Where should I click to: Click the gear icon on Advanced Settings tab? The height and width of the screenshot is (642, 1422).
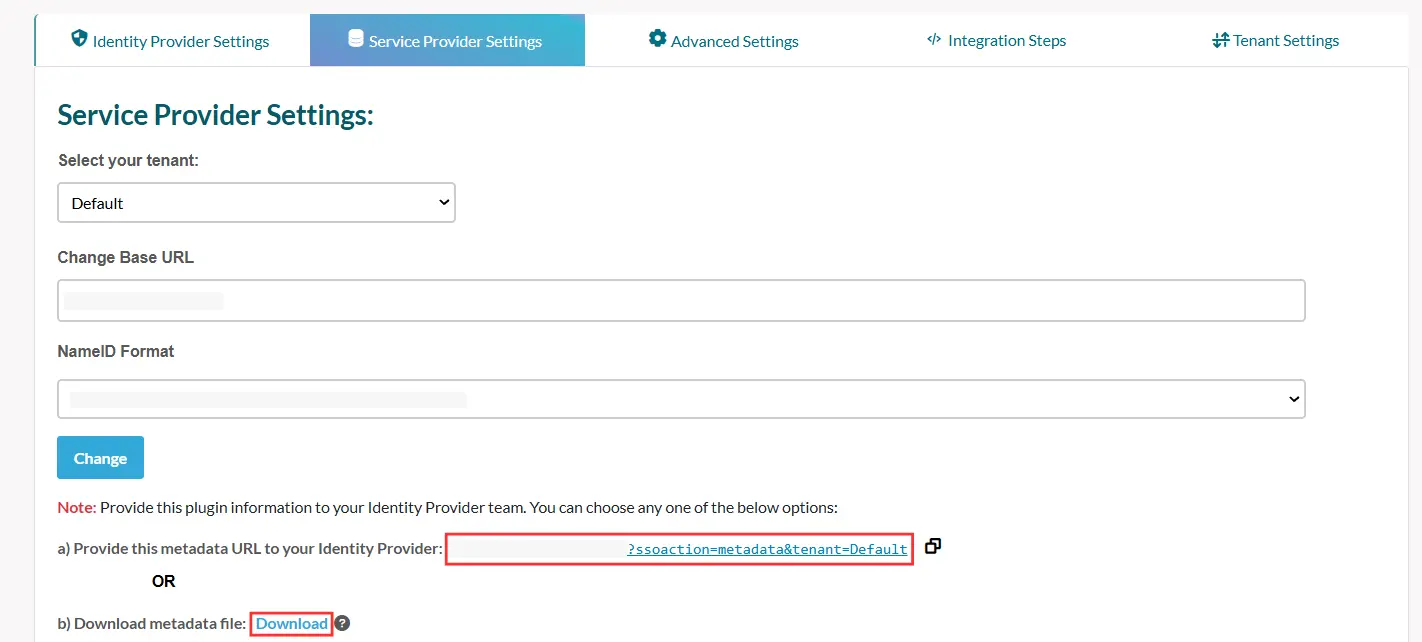point(658,38)
